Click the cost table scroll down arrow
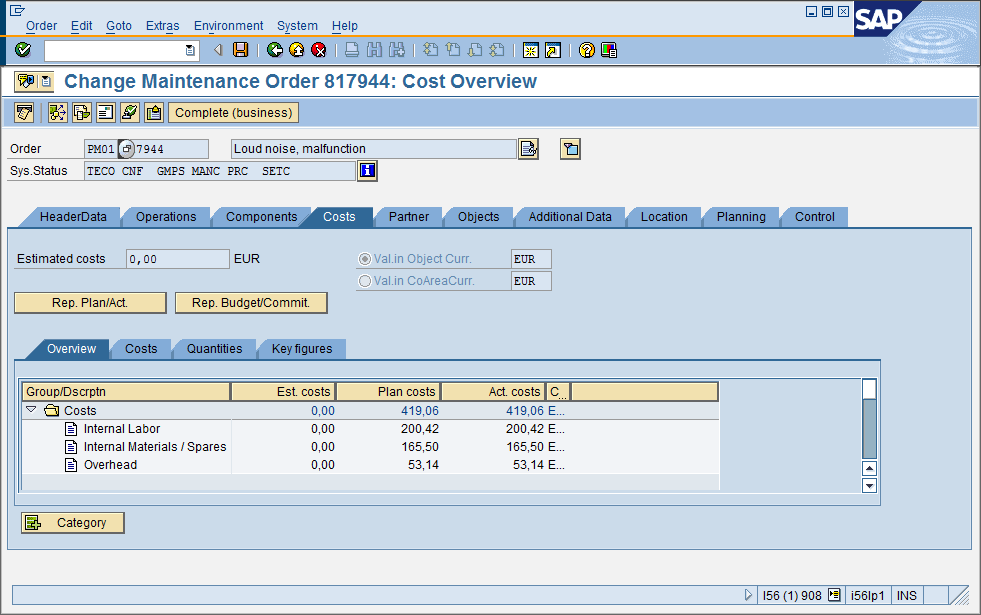 [869, 485]
